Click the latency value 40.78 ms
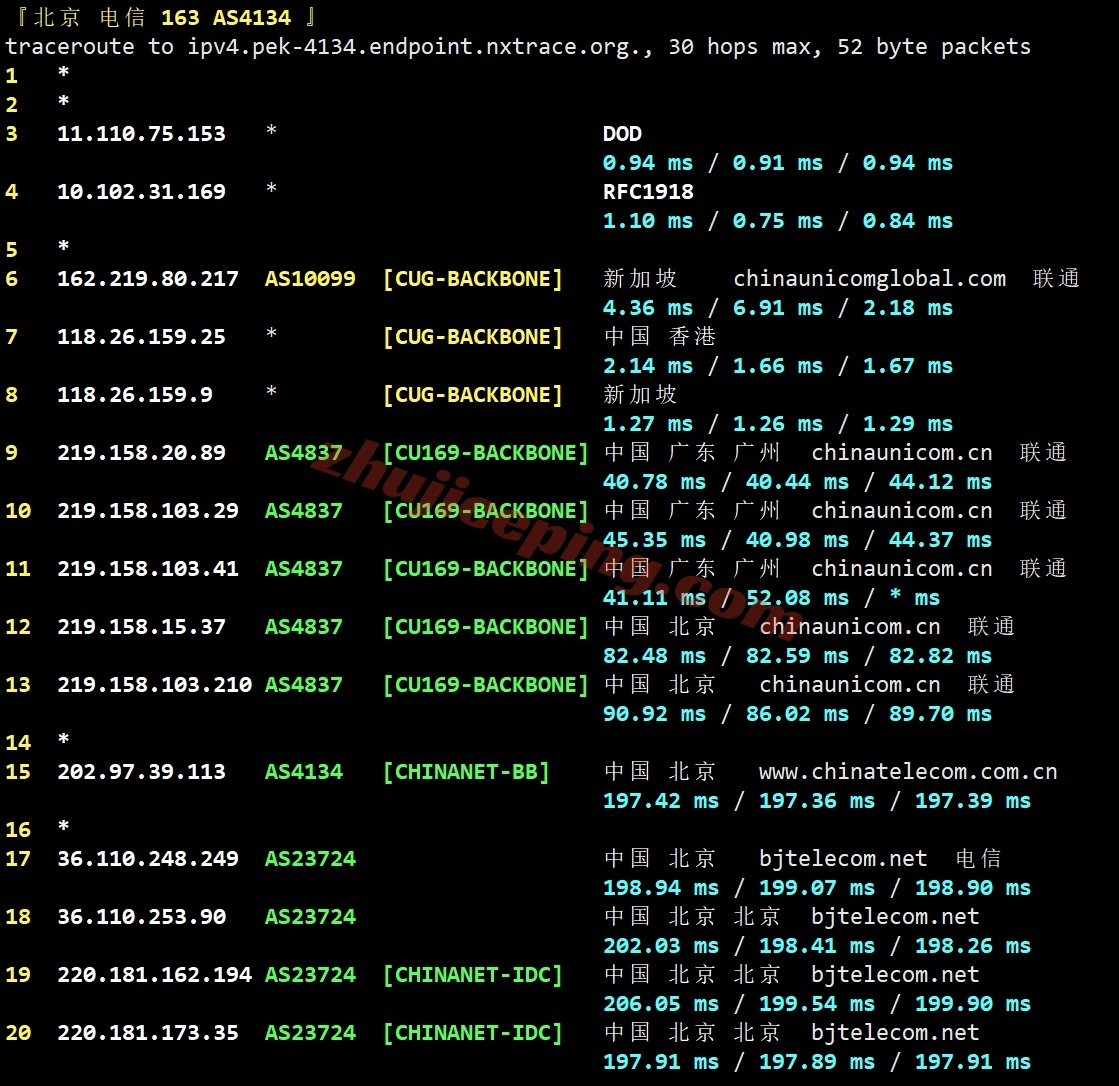The width and height of the screenshot is (1119, 1086). click(654, 482)
